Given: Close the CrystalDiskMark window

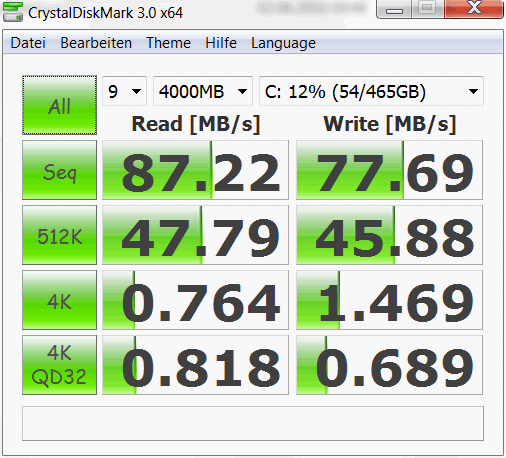Looking at the screenshot, I should [474, 9].
